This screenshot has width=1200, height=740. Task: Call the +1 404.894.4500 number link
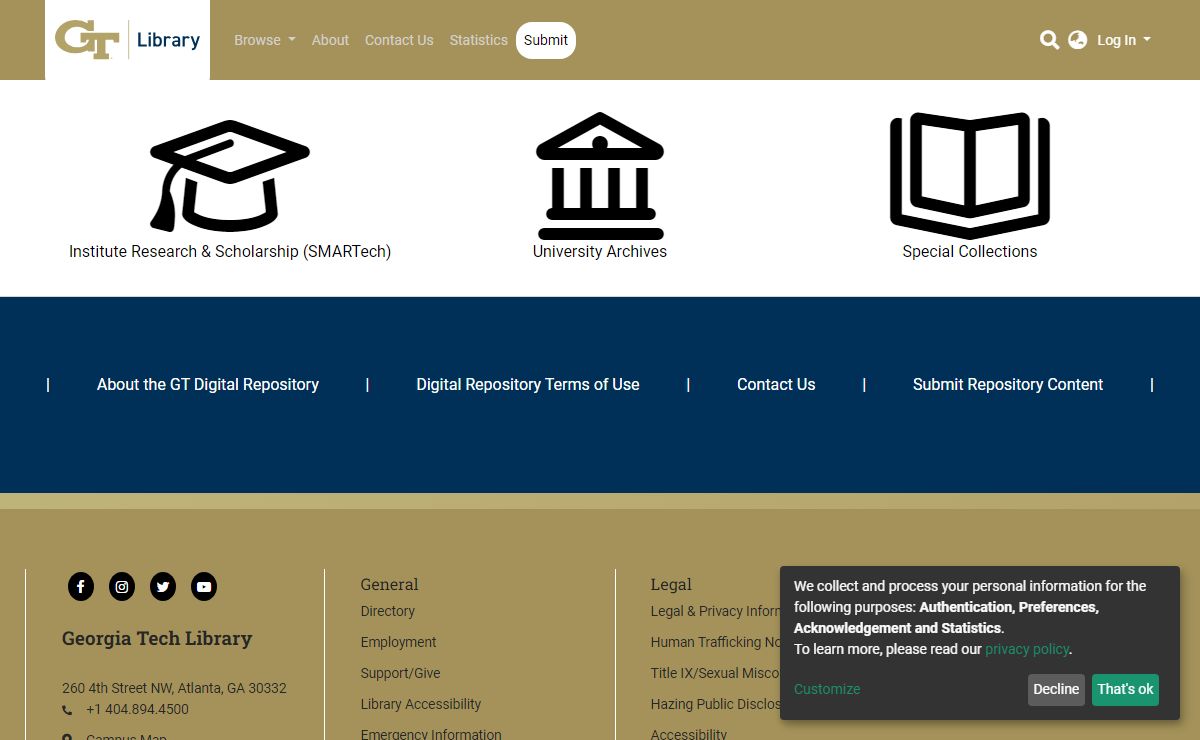click(137, 710)
